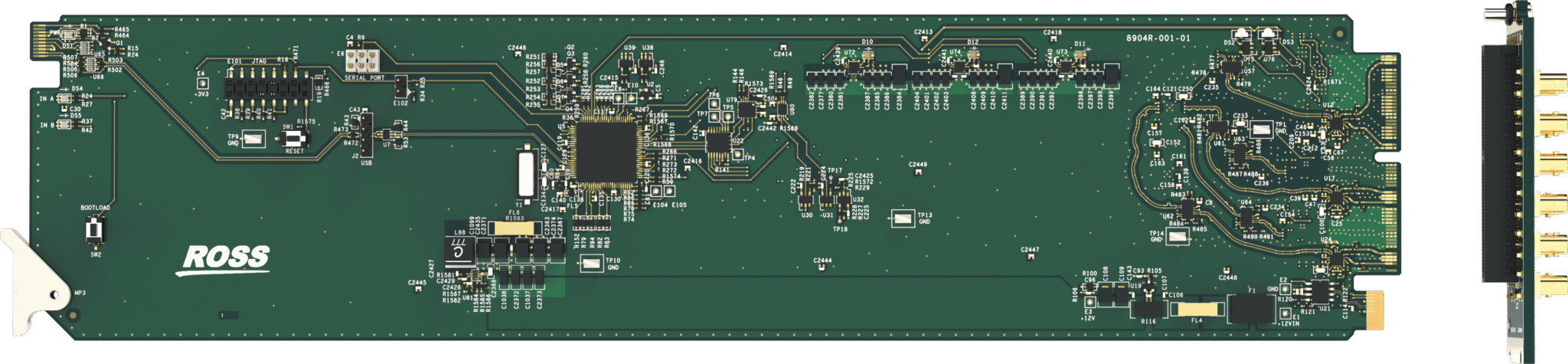This screenshot has width=1568, height=364.
Task: Click the E4 3V3 test point
Action: pyautogui.click(x=201, y=83)
